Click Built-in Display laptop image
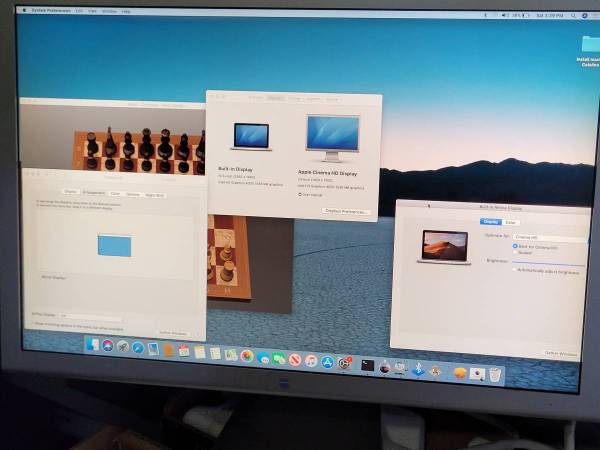Screen dimensions: 600x450 point(251,137)
